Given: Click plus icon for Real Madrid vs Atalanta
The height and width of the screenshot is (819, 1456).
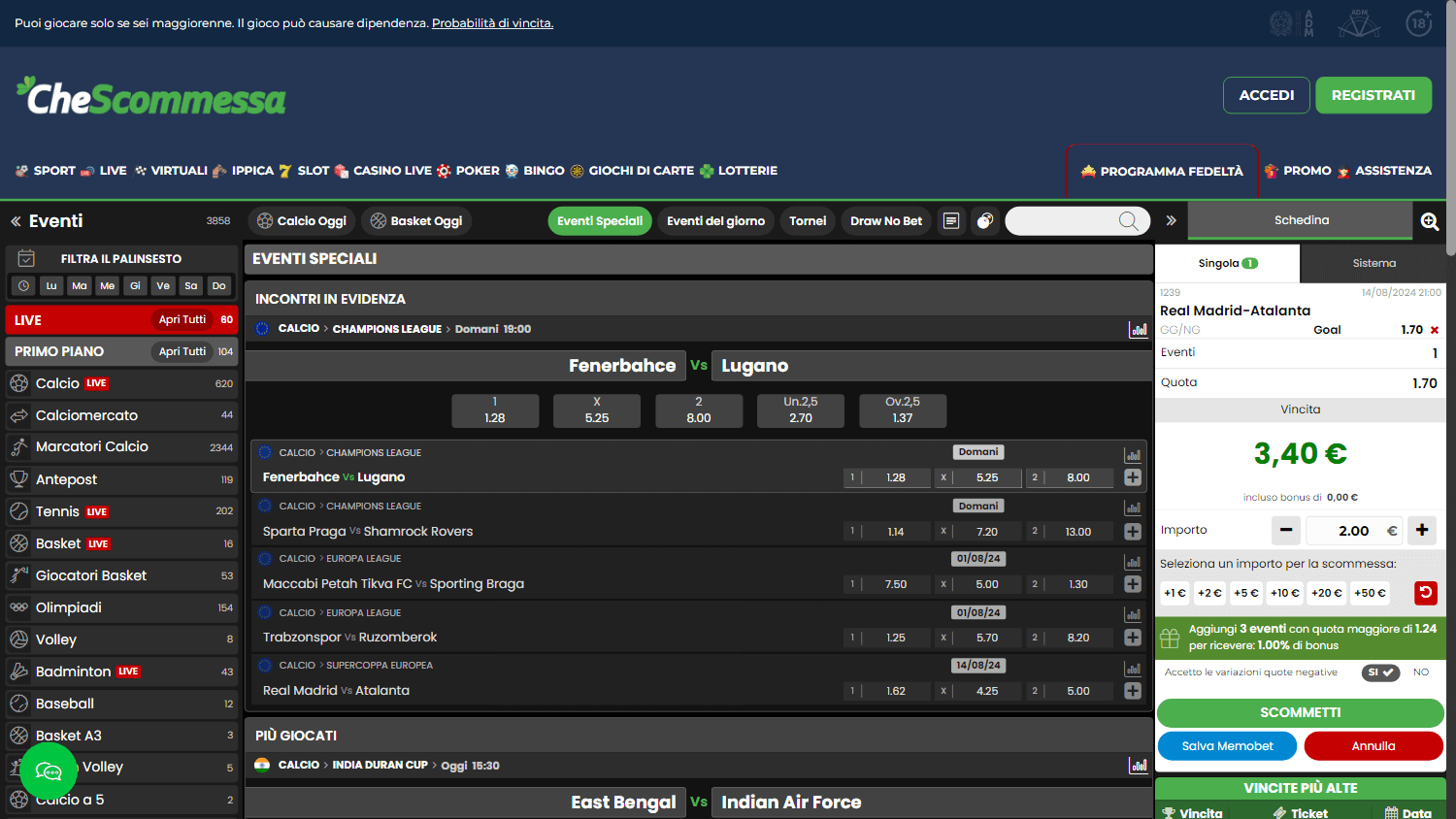Looking at the screenshot, I should point(1132,691).
